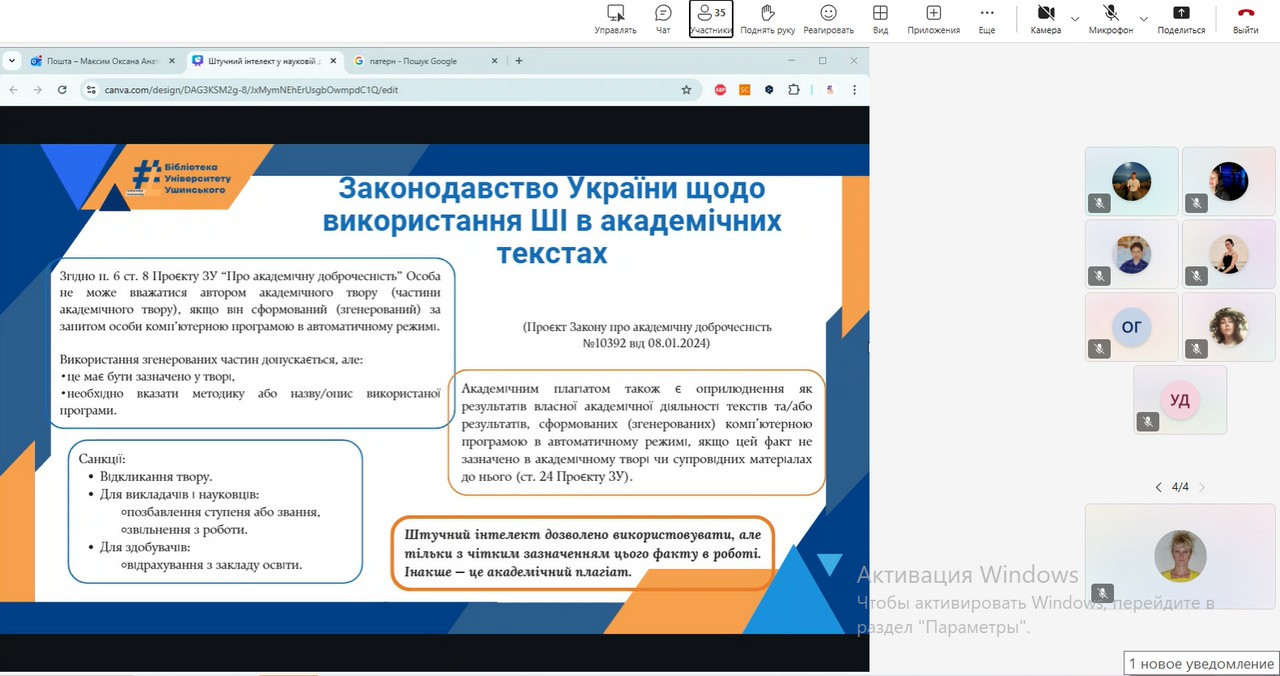Open the More options menu
Image resolution: width=1280 pixels, height=676 pixels.
(987, 18)
